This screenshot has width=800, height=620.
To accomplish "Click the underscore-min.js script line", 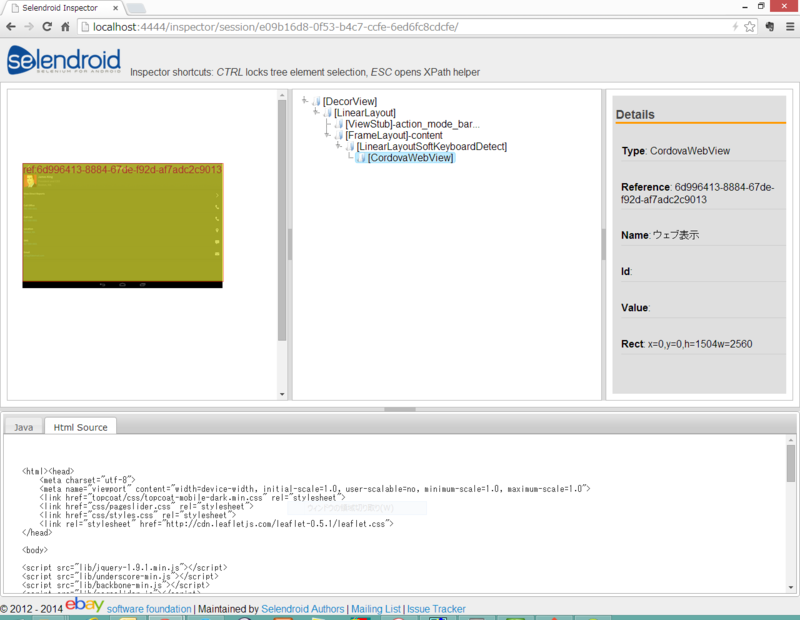I will pyautogui.click(x=120, y=576).
